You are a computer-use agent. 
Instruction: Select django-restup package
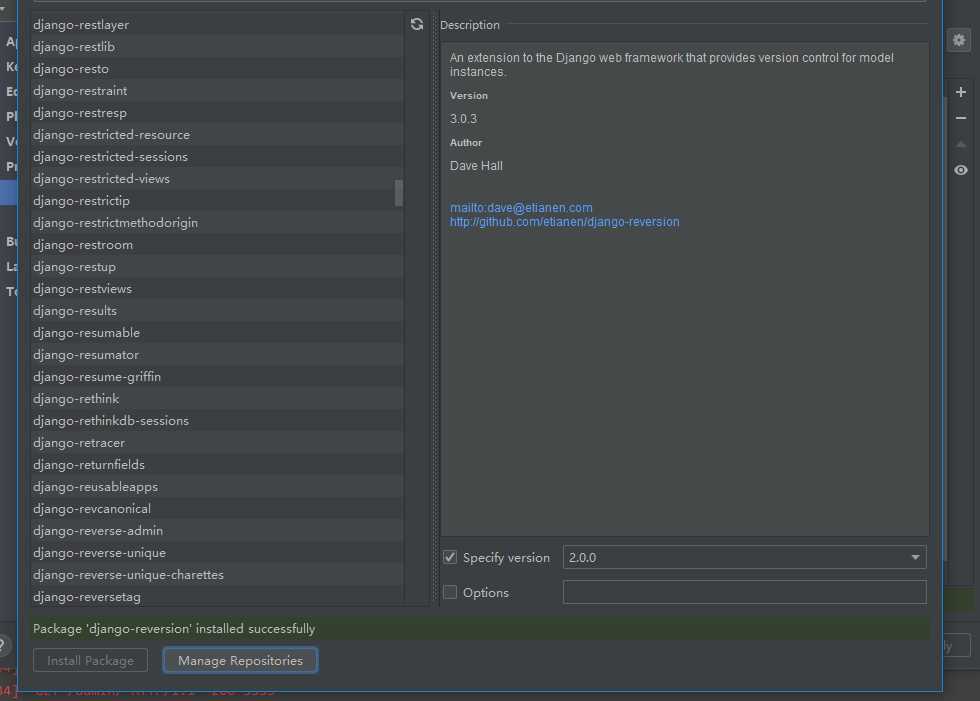pos(217,267)
